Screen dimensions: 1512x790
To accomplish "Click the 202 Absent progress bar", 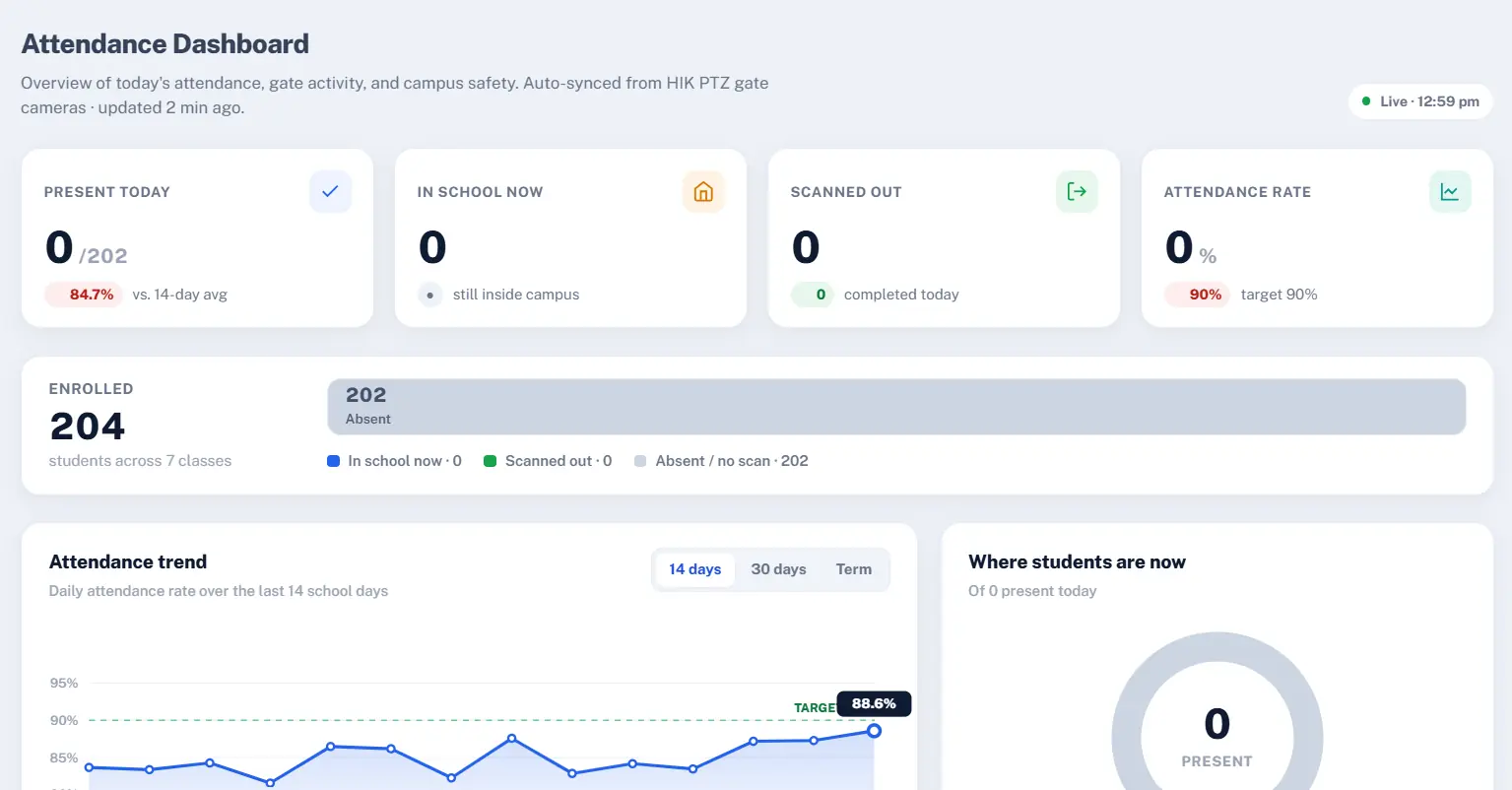I will [x=896, y=407].
